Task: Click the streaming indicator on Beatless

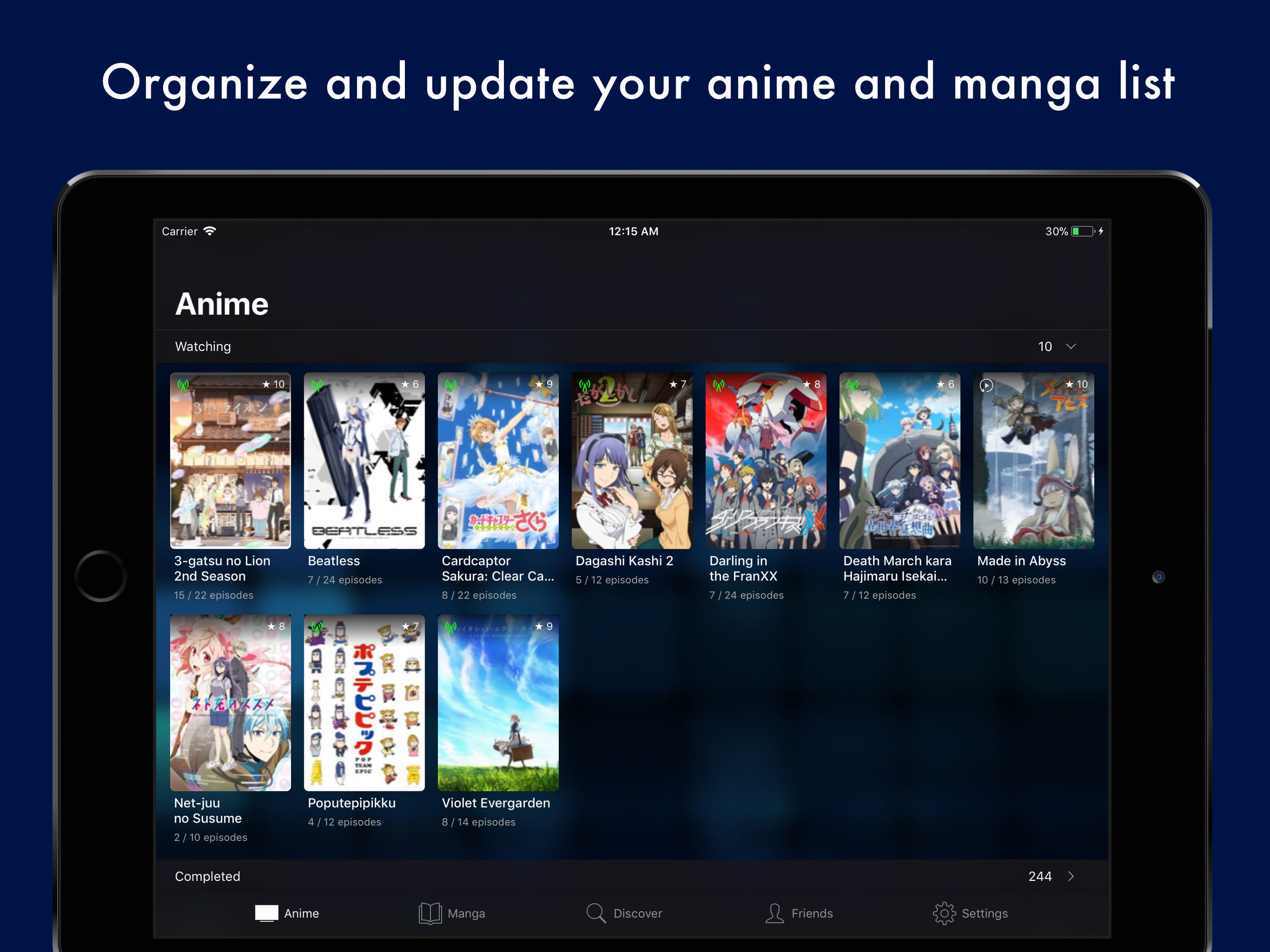Action: tap(318, 384)
